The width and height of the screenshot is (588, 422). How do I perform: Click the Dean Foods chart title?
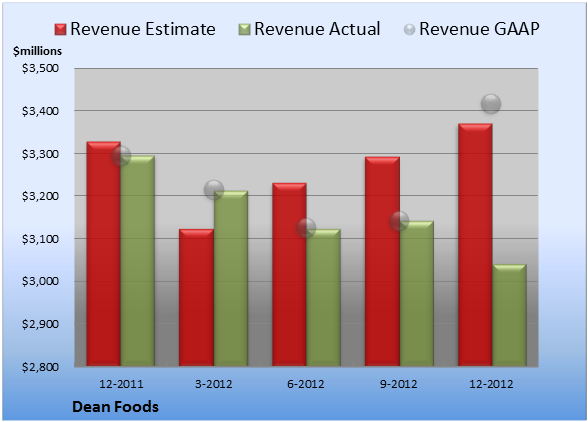coord(116,407)
